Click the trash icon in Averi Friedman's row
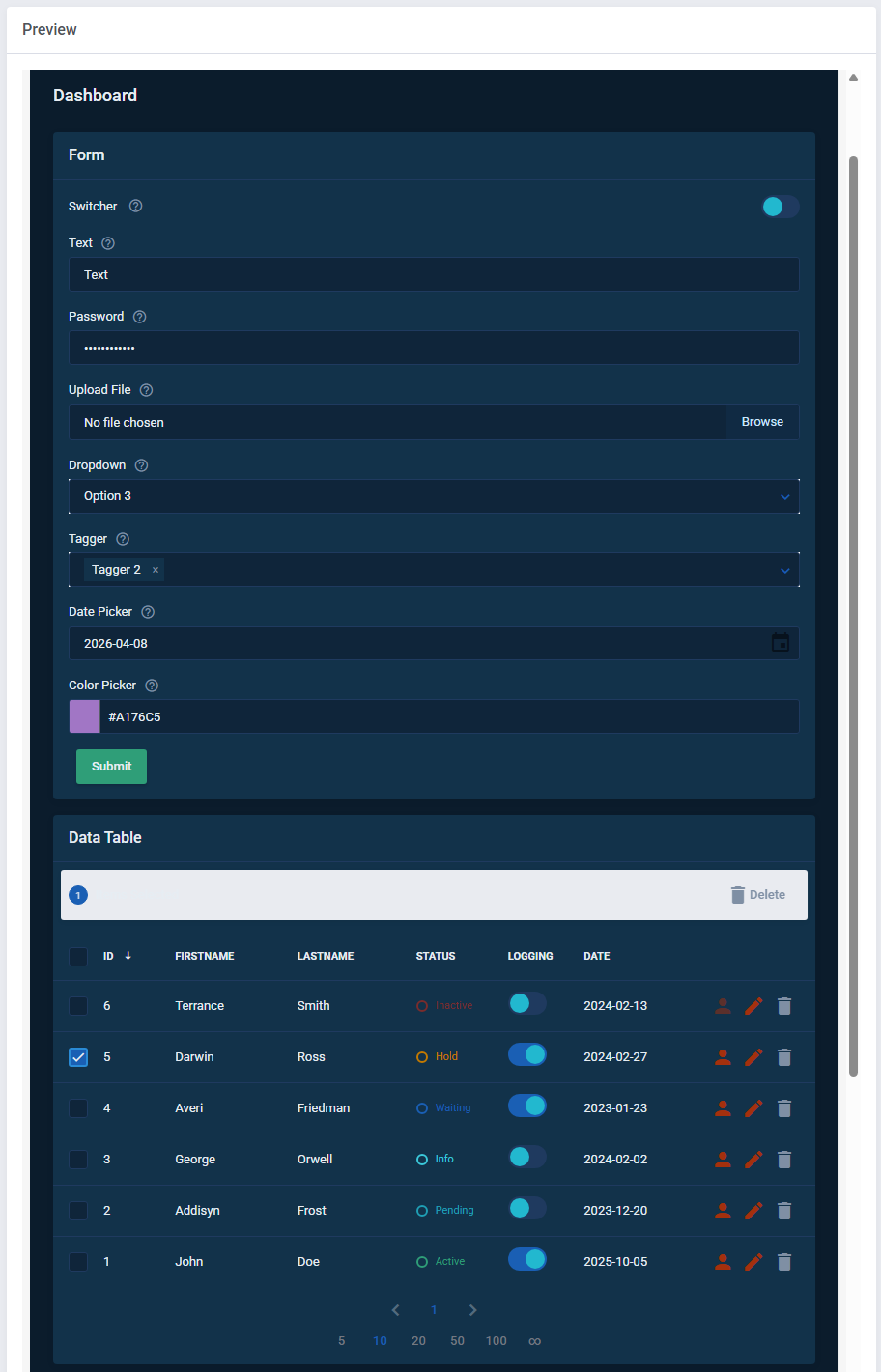The height and width of the screenshot is (1372, 881). click(x=784, y=1108)
